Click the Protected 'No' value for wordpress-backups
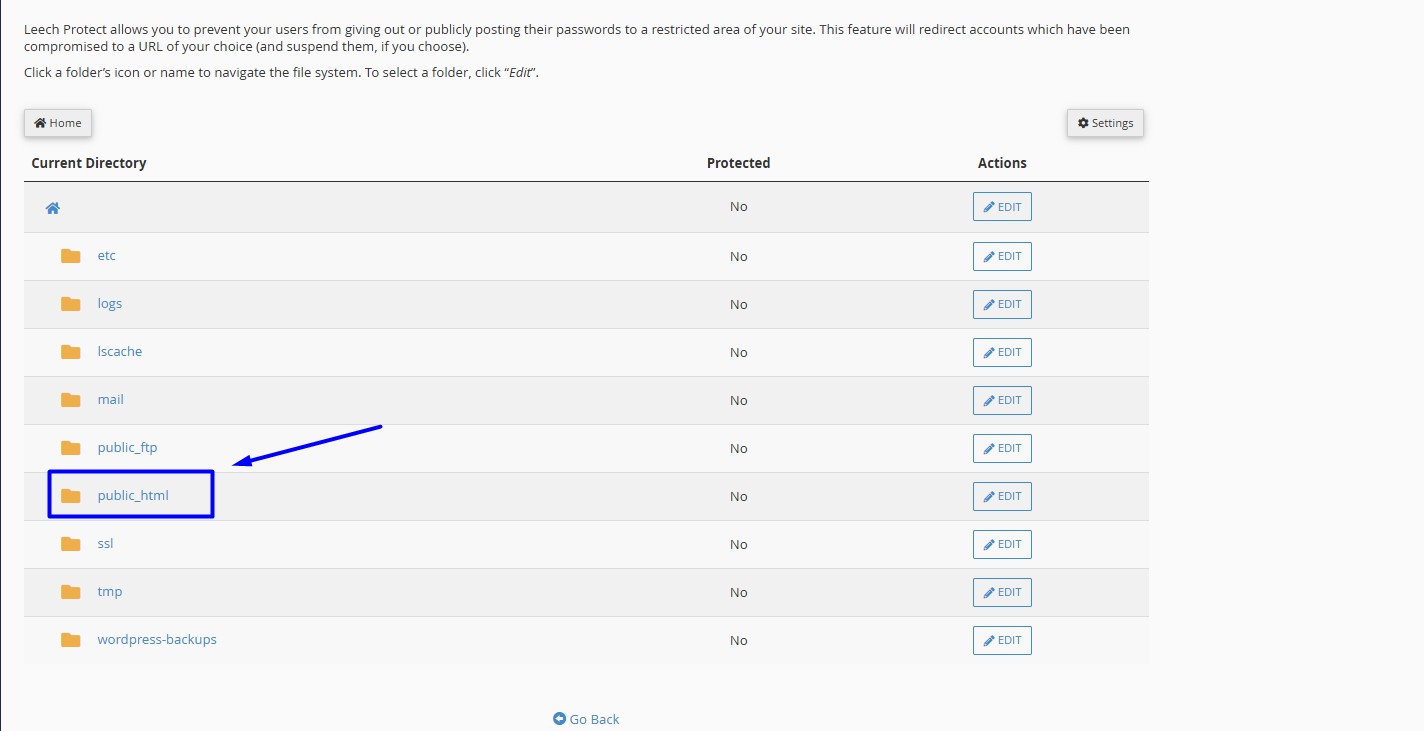 (x=738, y=640)
